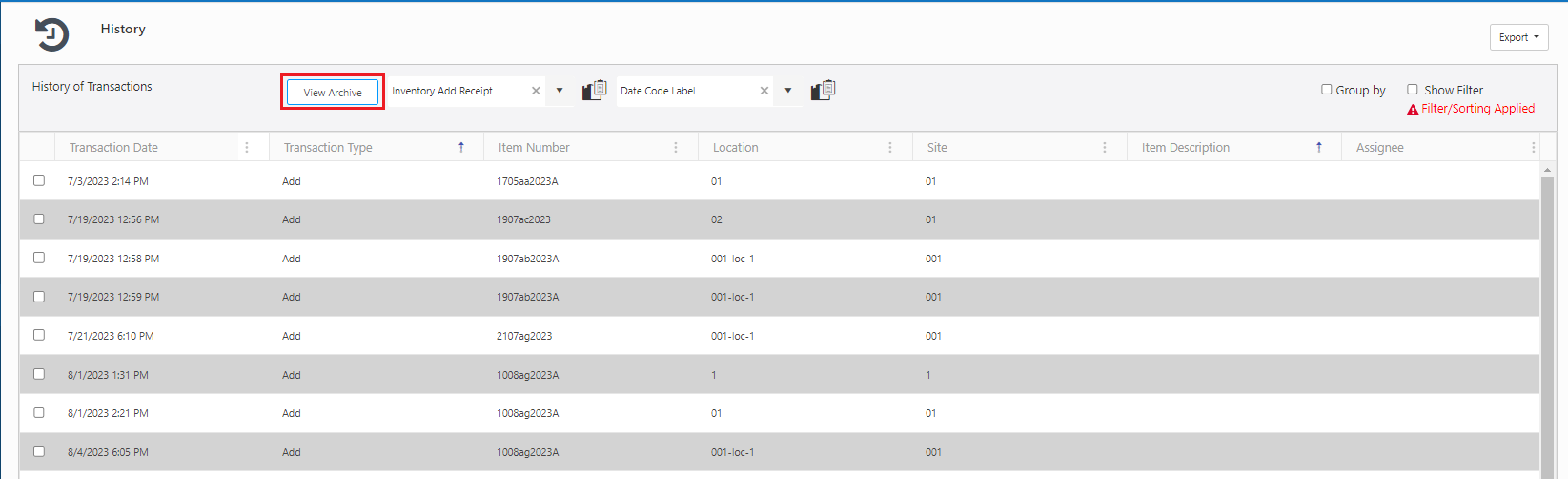Open Item Number column options menu
The height and width of the screenshot is (479, 1568).
click(676, 148)
